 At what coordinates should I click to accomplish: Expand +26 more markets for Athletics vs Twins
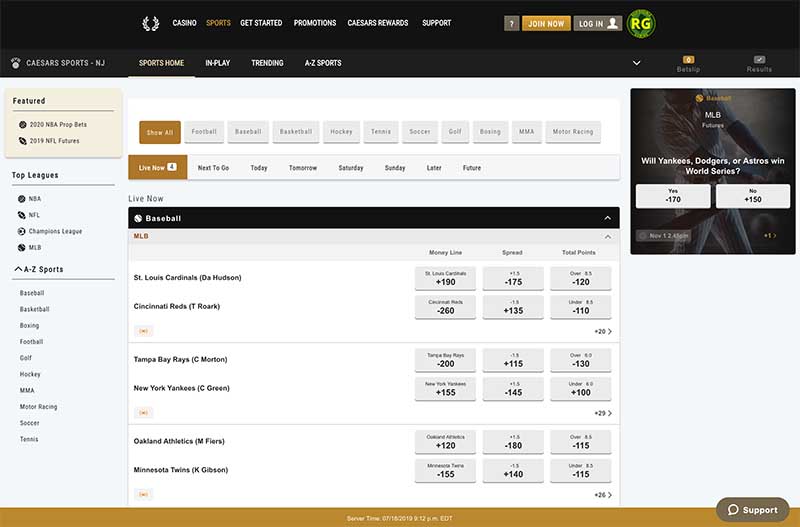(x=603, y=495)
